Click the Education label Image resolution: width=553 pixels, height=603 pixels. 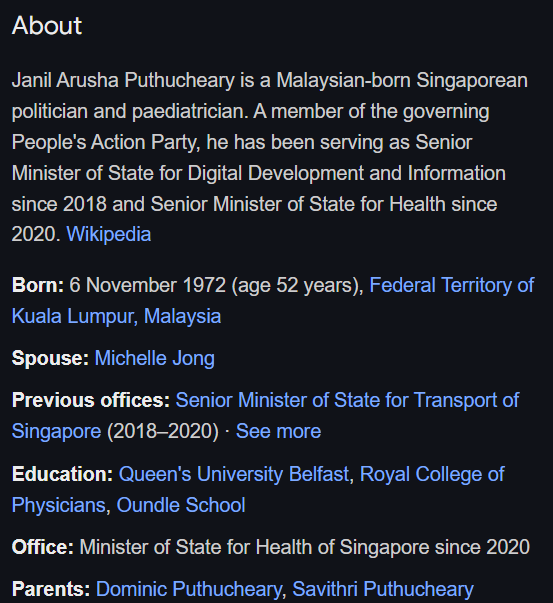[x=62, y=474]
